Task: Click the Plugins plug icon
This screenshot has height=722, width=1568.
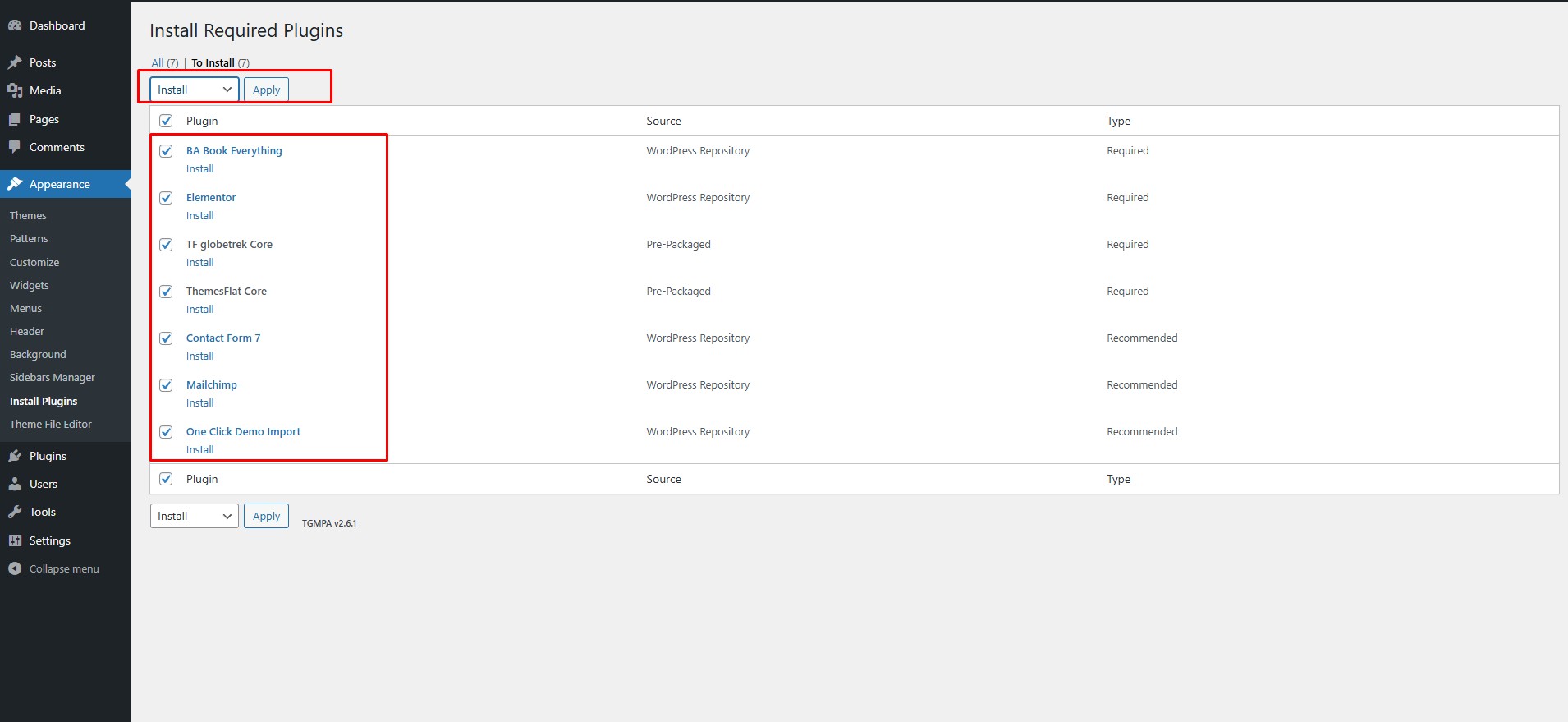Action: click(x=15, y=456)
